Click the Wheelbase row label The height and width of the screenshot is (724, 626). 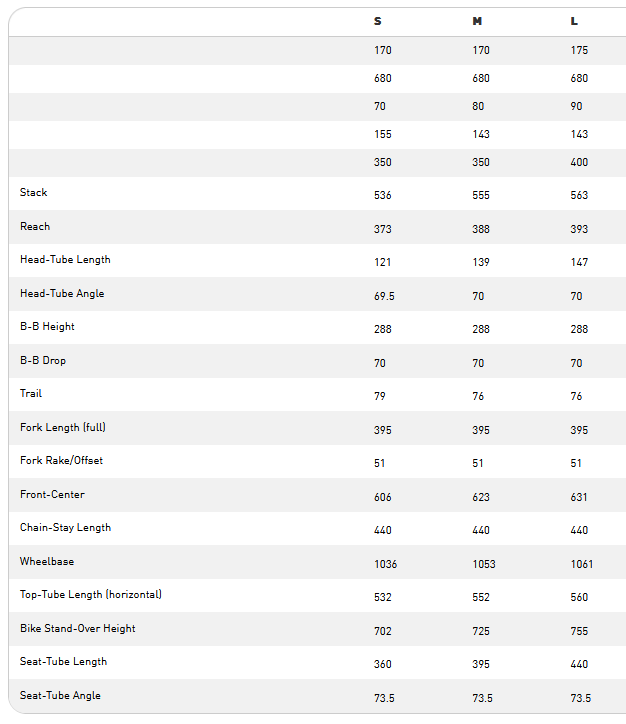47,562
